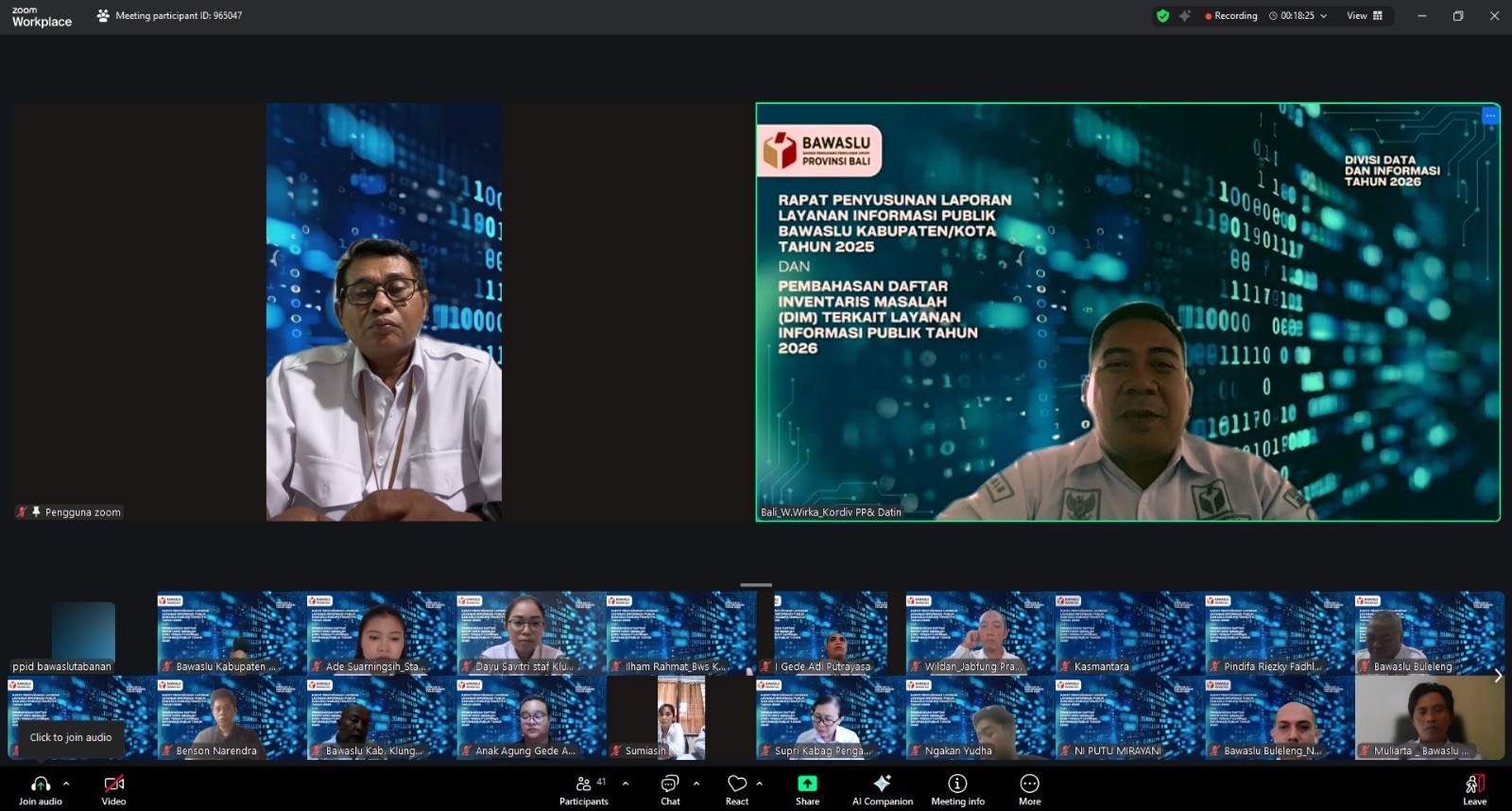Select Anak Agung Gede thumbnail
The image size is (1512, 811).
[x=531, y=717]
